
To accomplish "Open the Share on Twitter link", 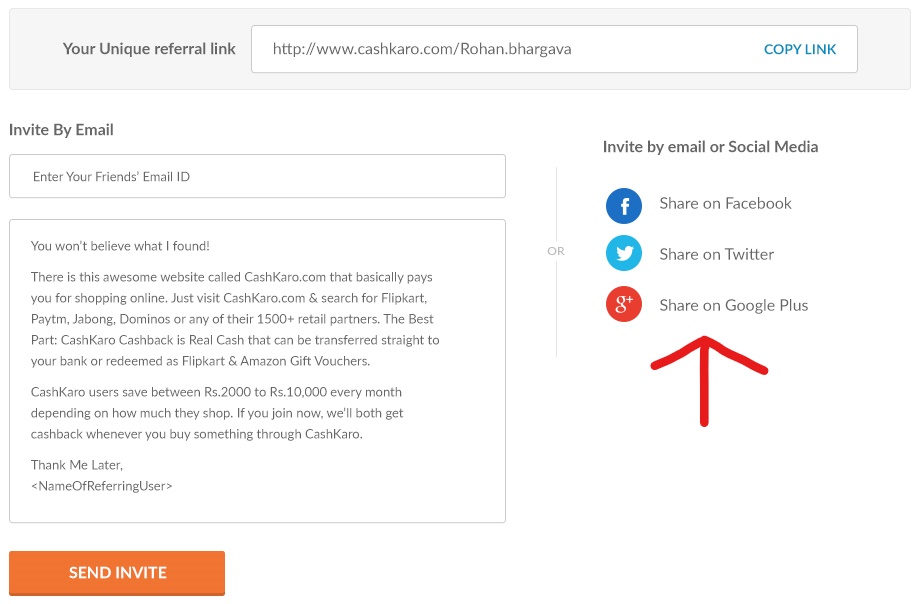I will 716,254.
